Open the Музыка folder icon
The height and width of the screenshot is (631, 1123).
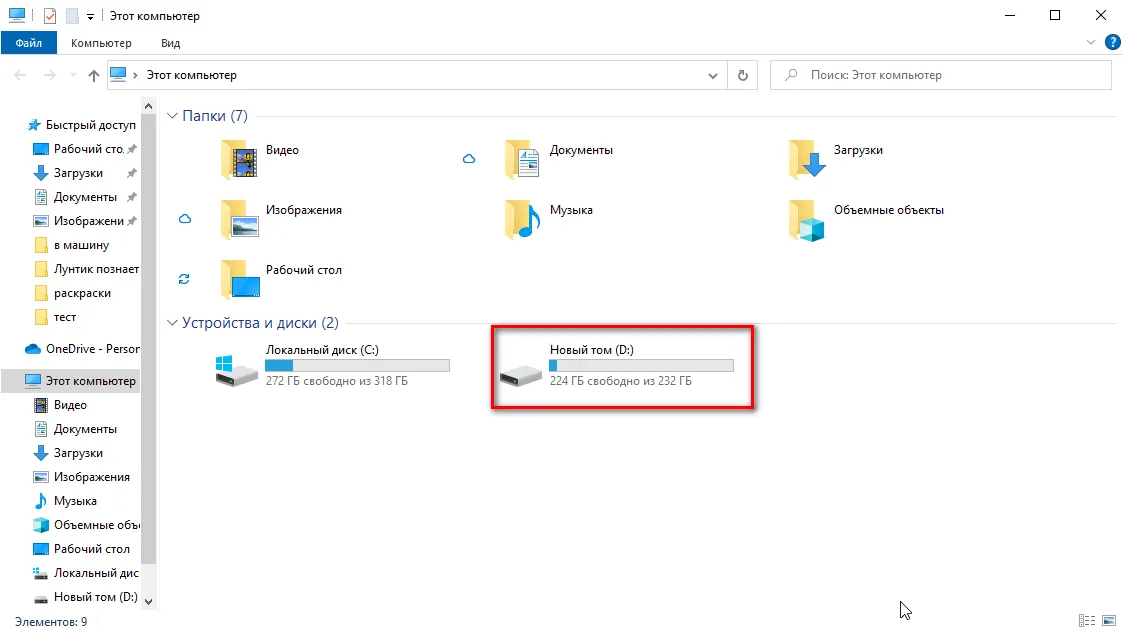523,218
